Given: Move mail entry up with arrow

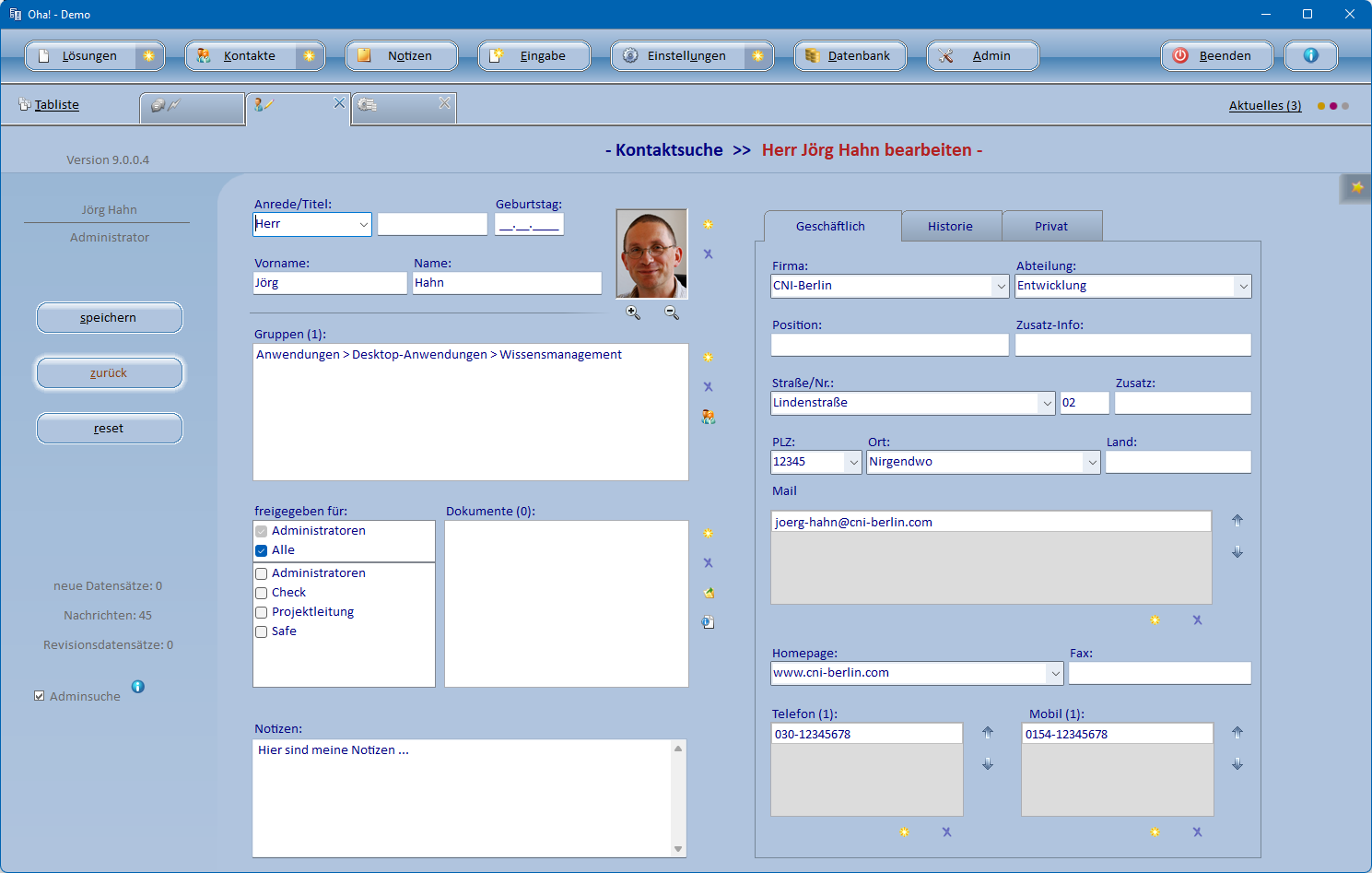Looking at the screenshot, I should 1237,520.
